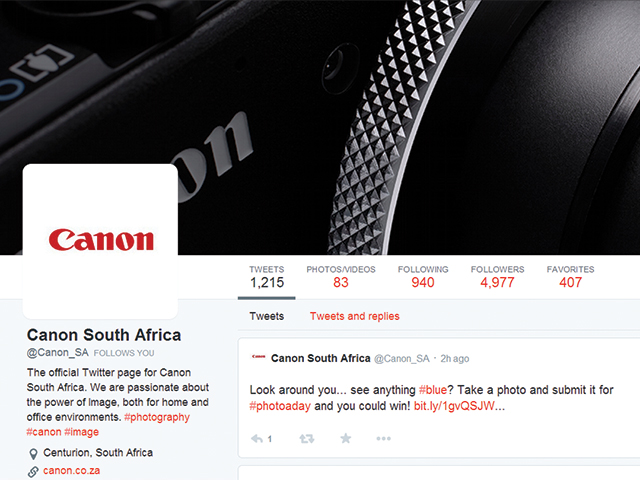This screenshot has width=640, height=480.
Task: View the Following list of 940
Action: point(423,277)
